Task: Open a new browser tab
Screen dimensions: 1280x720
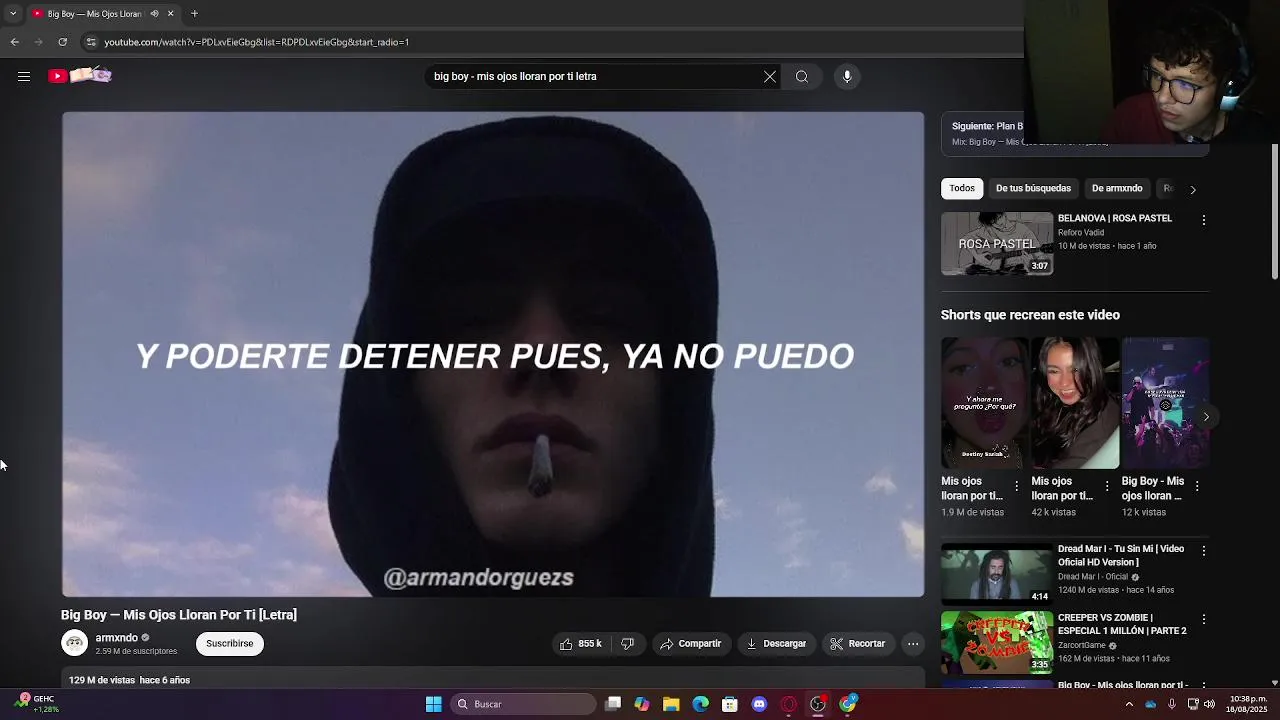Action: pos(194,14)
